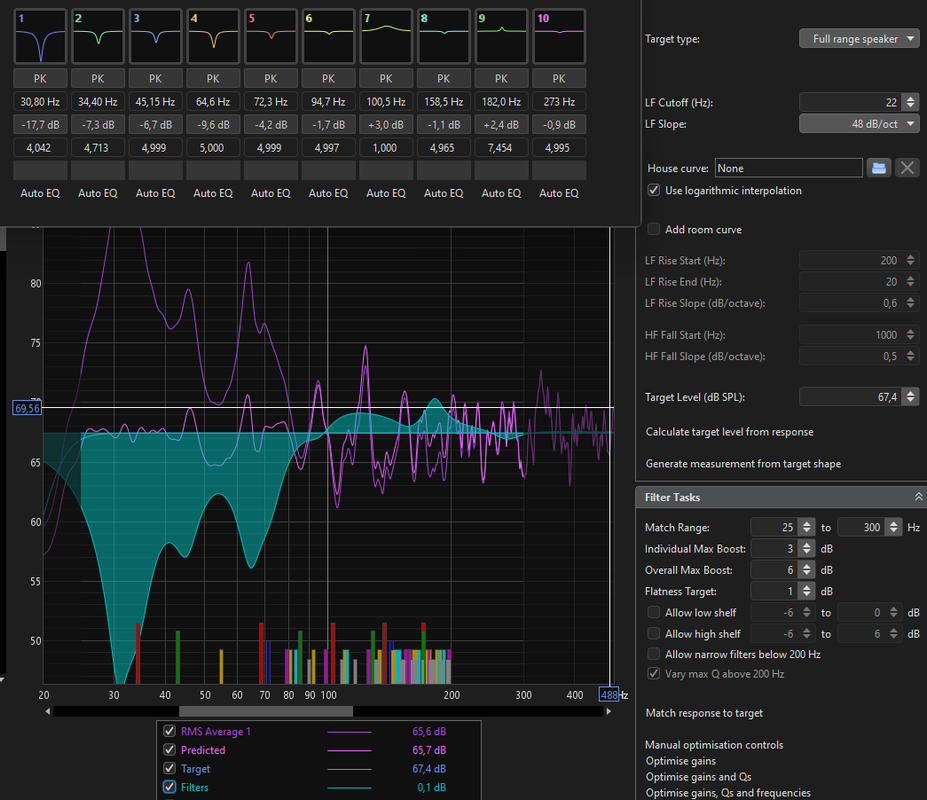Enable Allow narrow filters below 200 Hz
The width and height of the screenshot is (927, 800).
[654, 654]
